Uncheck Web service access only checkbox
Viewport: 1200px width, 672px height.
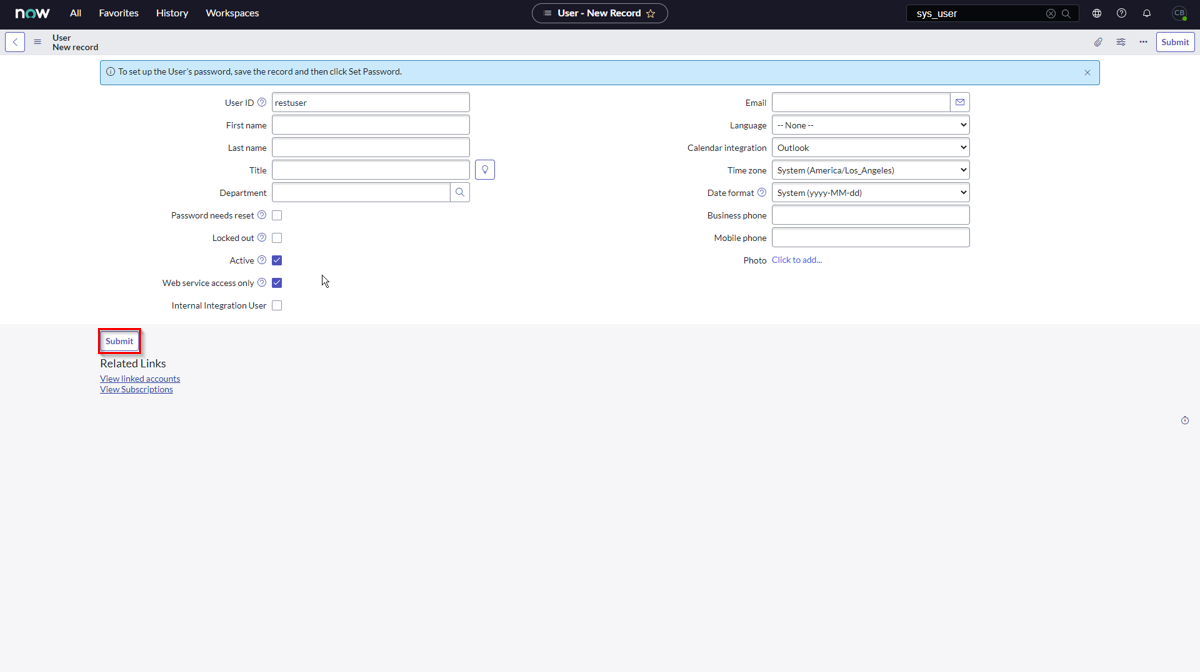tap(277, 283)
